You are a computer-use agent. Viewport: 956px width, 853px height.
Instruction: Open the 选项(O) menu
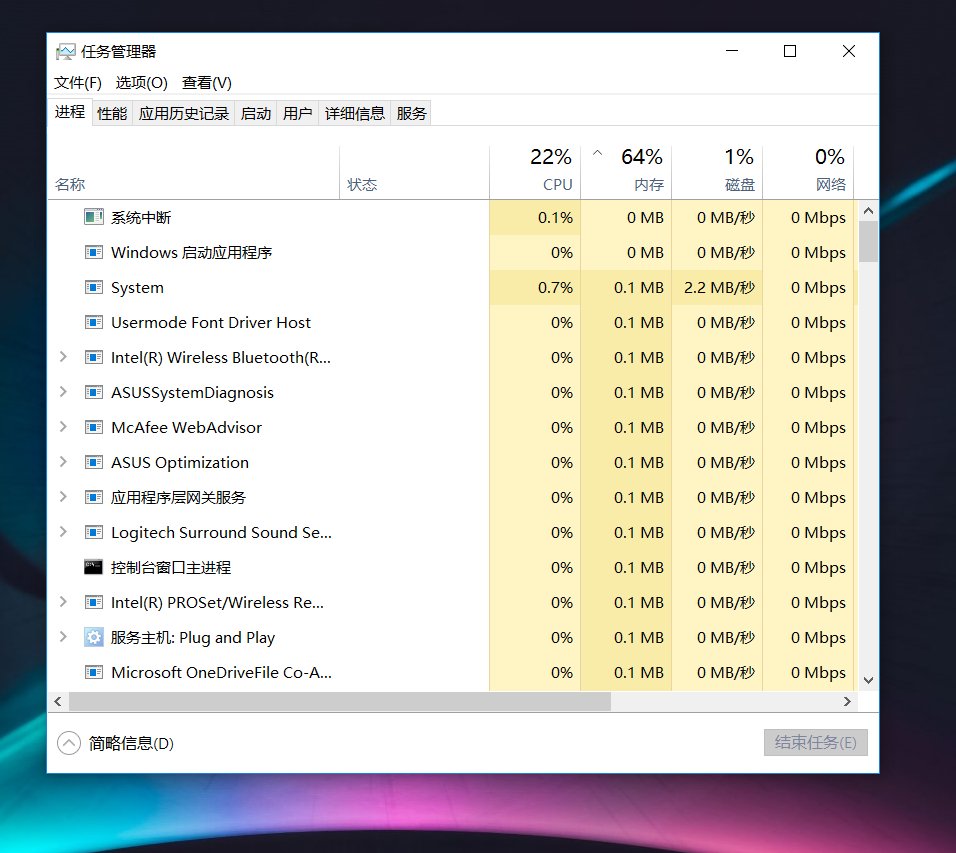click(141, 82)
